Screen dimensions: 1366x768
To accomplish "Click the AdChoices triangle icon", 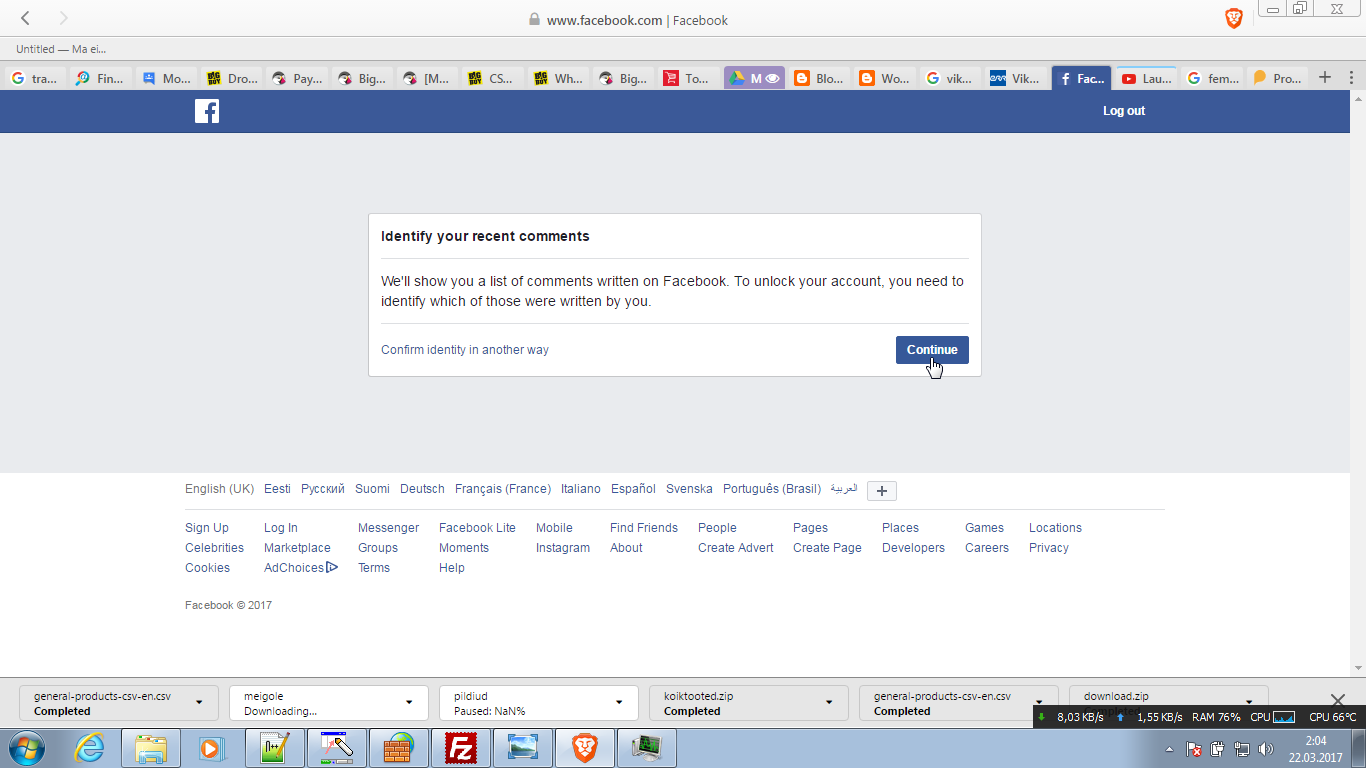I will [x=332, y=567].
